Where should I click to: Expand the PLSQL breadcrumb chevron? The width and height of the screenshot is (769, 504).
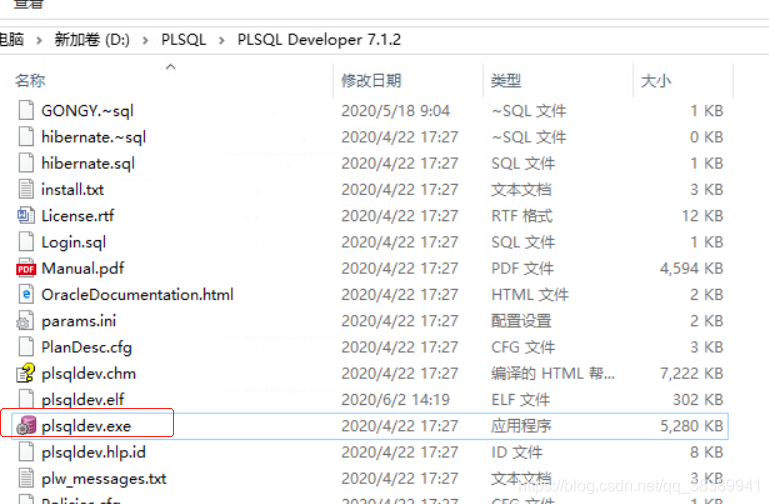222,40
